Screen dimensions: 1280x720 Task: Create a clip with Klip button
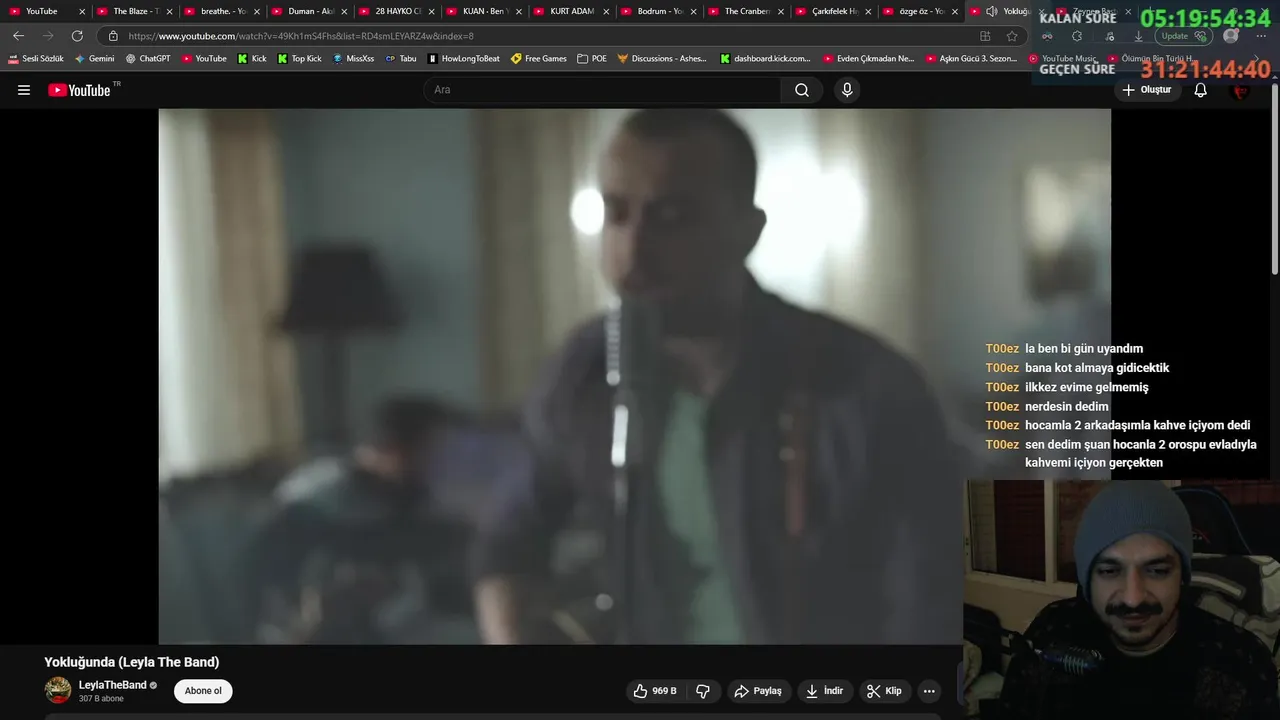pyautogui.click(x=884, y=691)
